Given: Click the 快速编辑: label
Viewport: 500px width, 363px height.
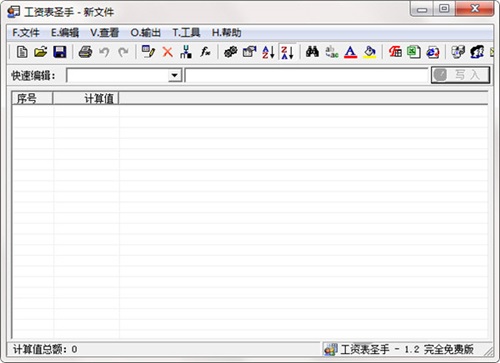Looking at the screenshot, I should coord(33,76).
